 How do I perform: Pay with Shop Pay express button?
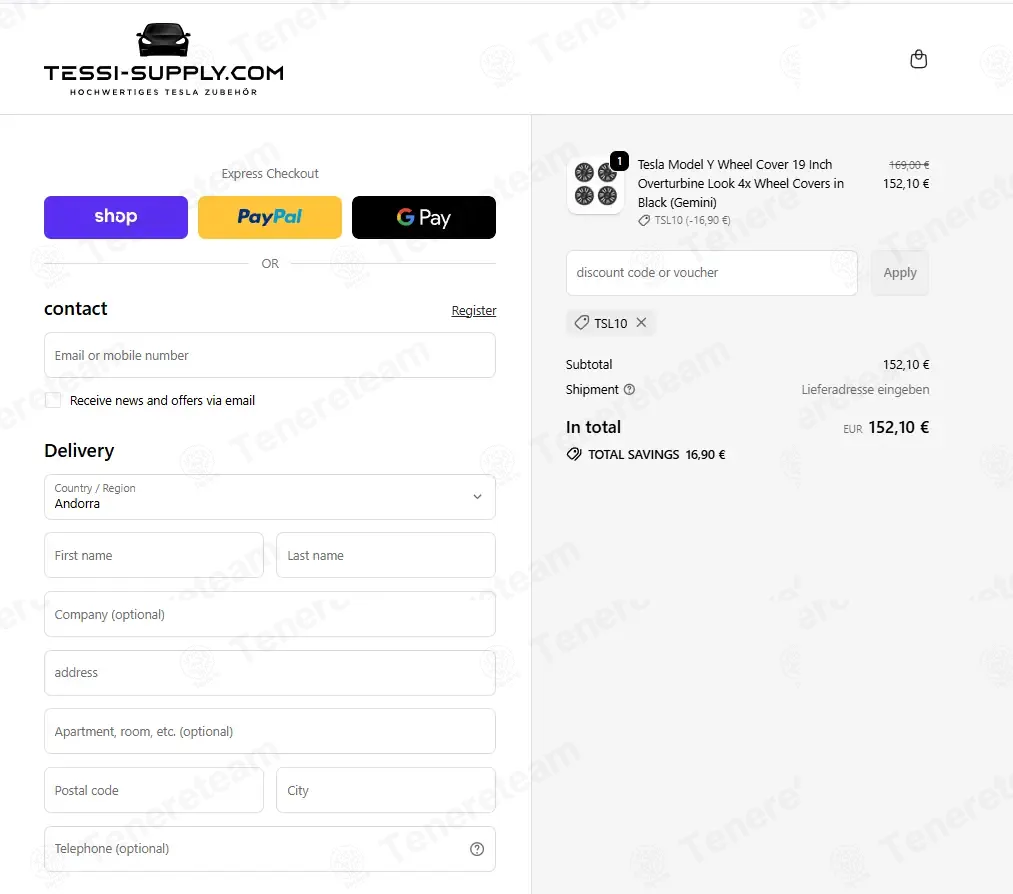coord(116,217)
